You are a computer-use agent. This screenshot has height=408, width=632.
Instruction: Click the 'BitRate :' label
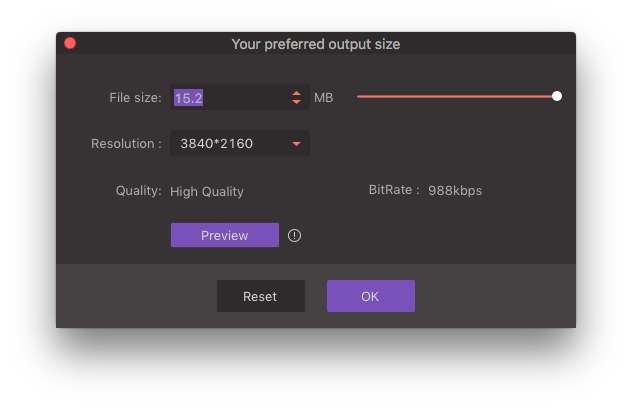[394, 191]
